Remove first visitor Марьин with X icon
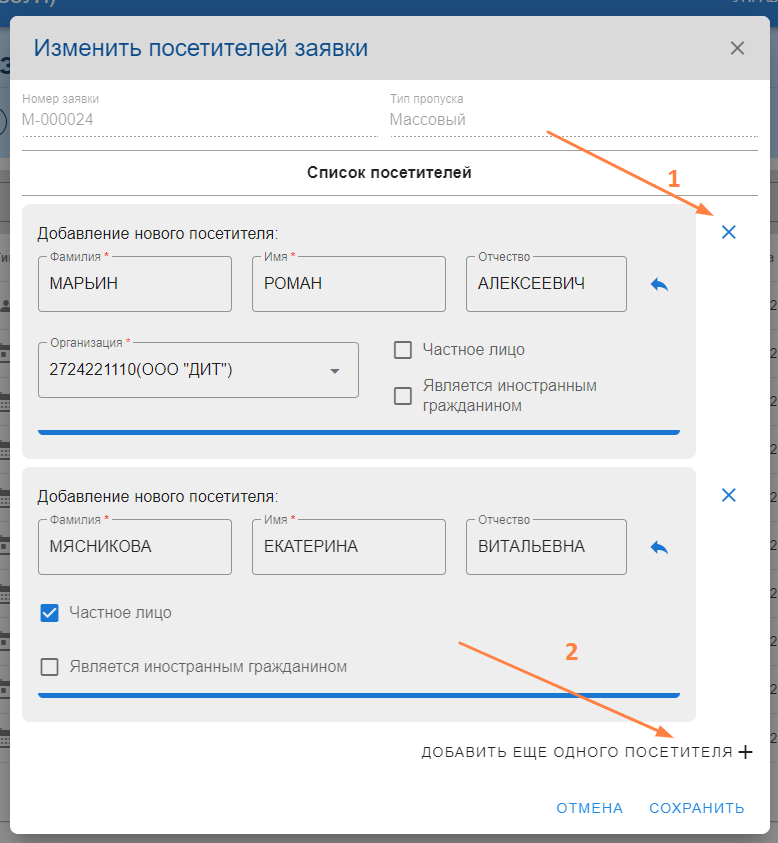 click(x=728, y=232)
